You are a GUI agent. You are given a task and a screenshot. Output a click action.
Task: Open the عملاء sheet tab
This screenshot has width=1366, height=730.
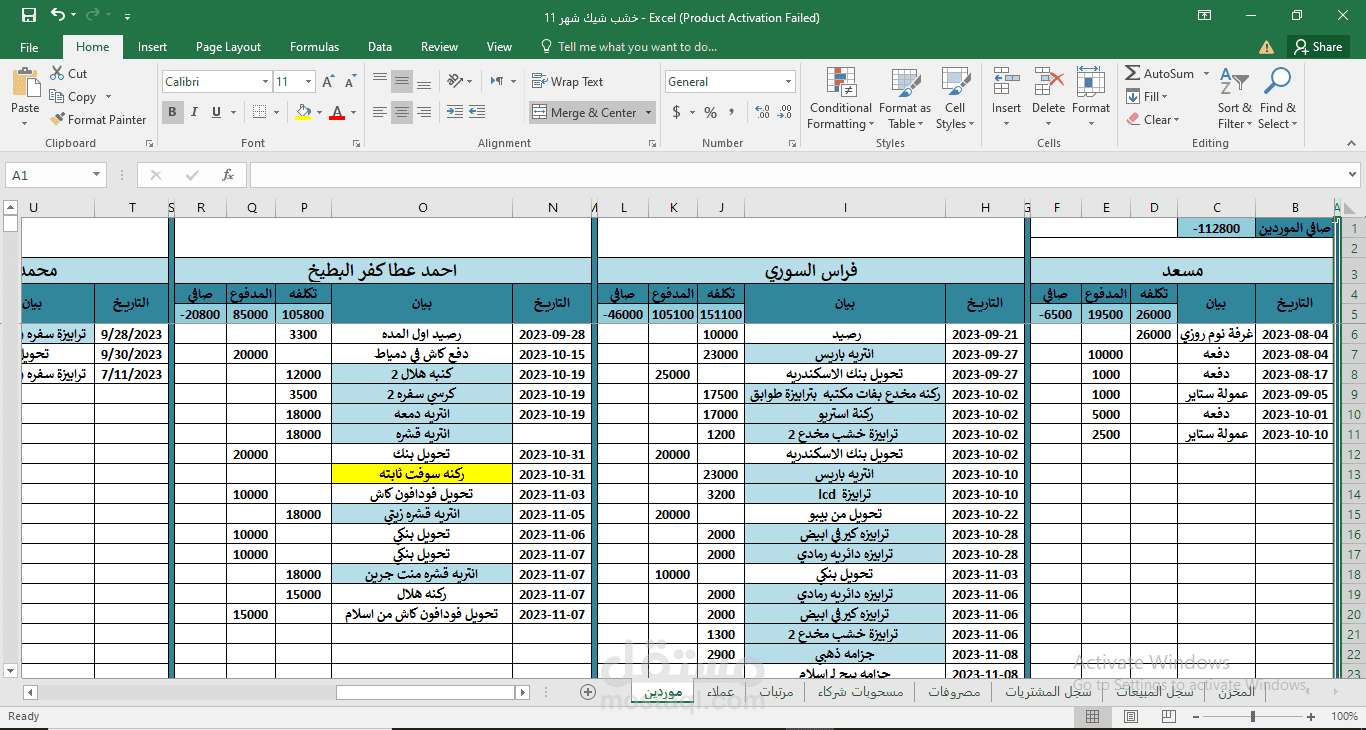point(720,692)
